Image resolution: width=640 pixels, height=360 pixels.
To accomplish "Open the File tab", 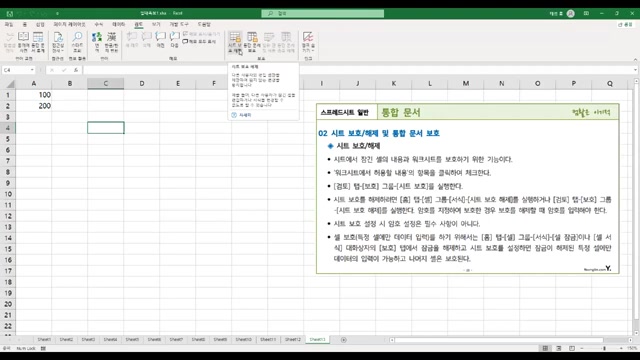I will (9, 24).
